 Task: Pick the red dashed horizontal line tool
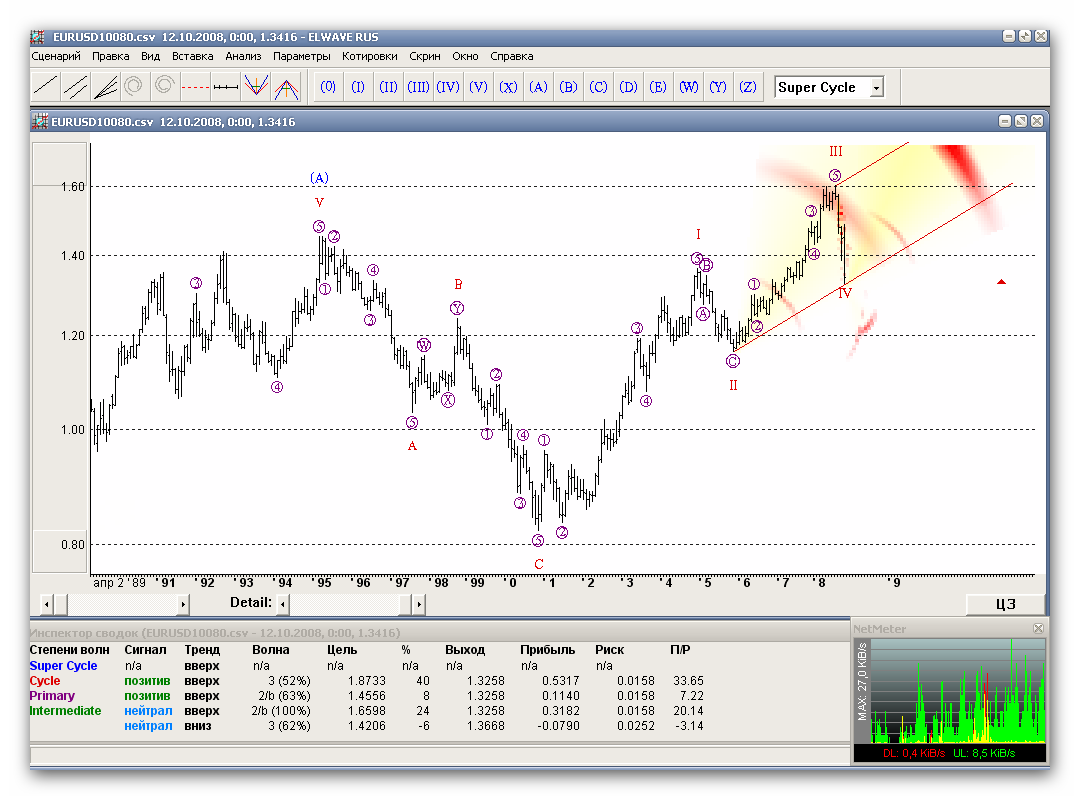[x=196, y=87]
